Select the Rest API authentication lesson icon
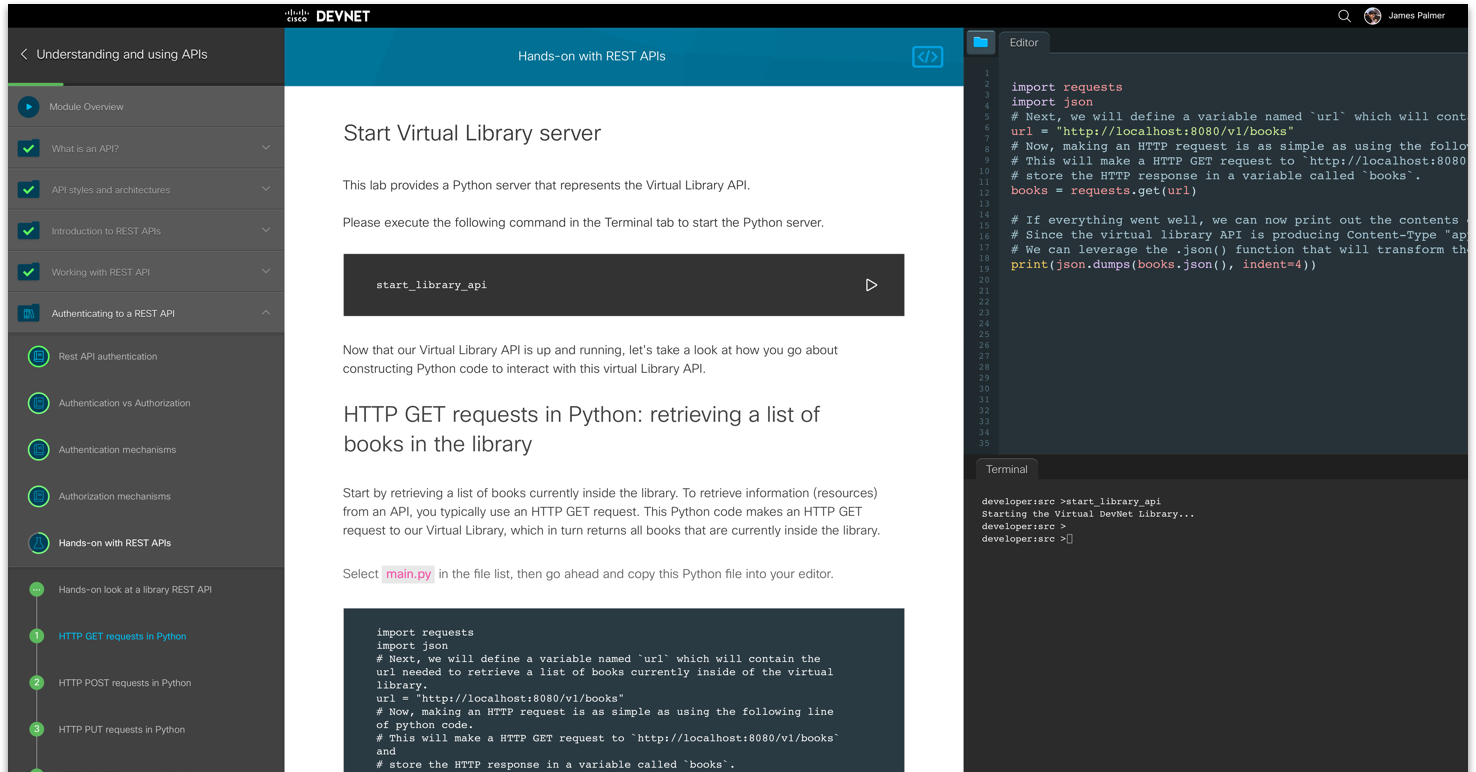Image resolution: width=1476 pixels, height=772 pixels. (38, 356)
